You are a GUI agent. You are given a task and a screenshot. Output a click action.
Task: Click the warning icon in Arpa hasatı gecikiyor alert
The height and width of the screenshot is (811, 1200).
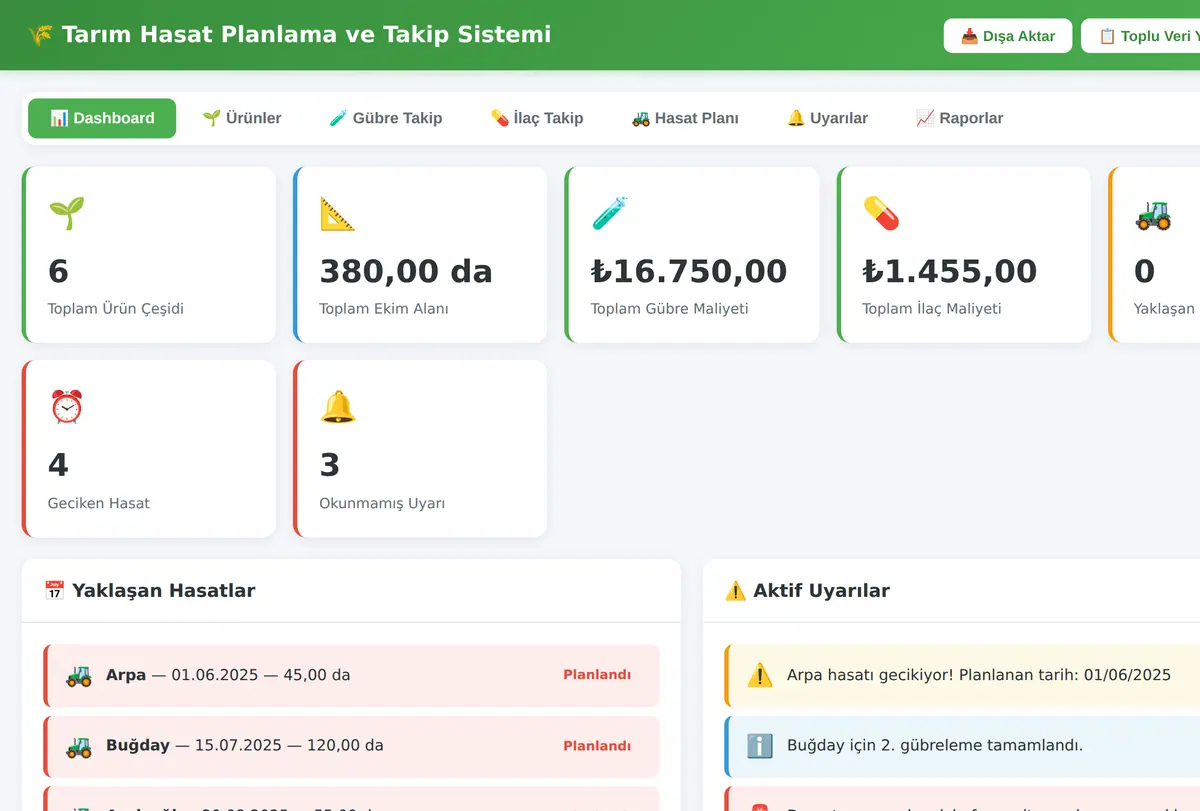(x=760, y=675)
